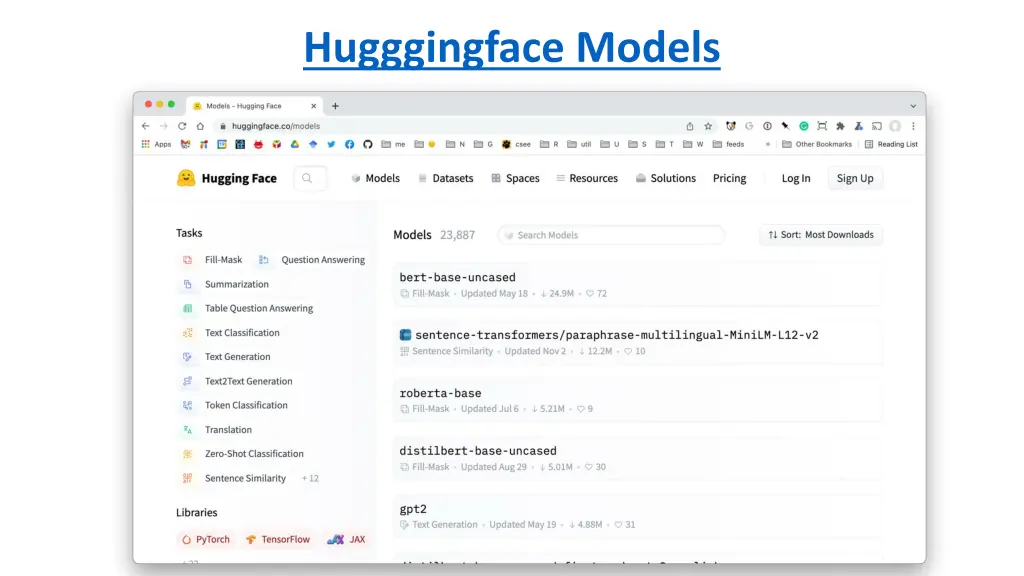The width and height of the screenshot is (1024, 576).
Task: Expand the Solutions menu
Action: pyautogui.click(x=665, y=178)
